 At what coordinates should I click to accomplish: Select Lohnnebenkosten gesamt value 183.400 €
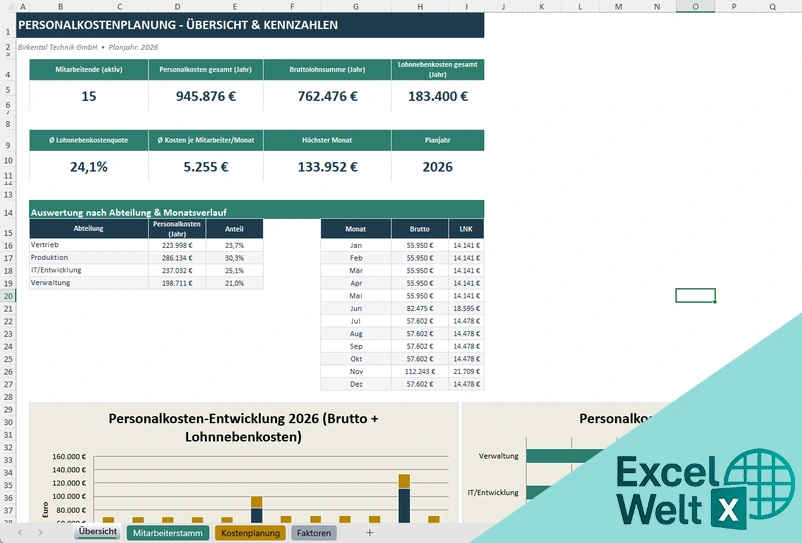click(x=438, y=96)
